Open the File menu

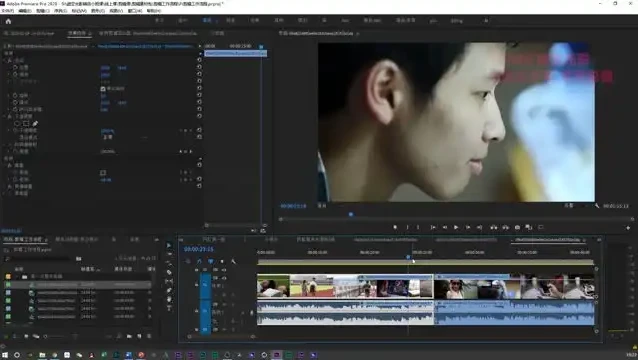click(8, 11)
